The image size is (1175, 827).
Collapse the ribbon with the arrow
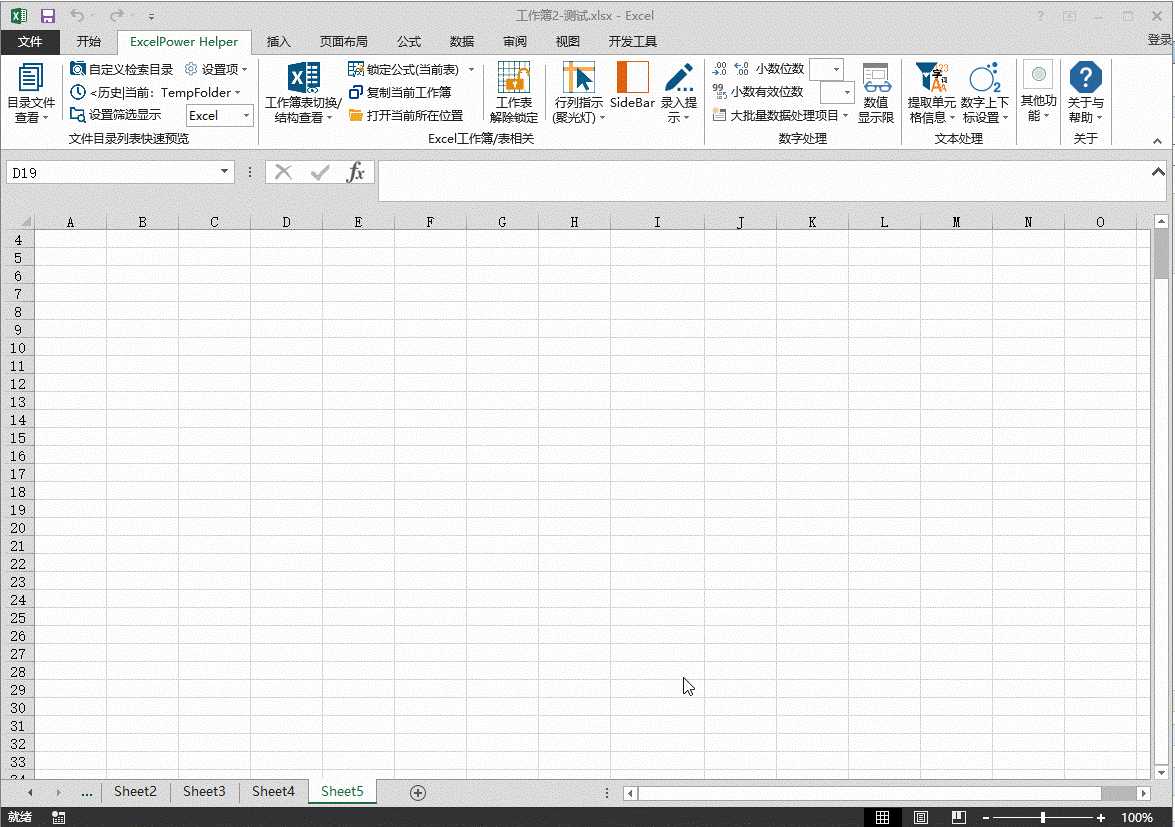click(x=1157, y=141)
